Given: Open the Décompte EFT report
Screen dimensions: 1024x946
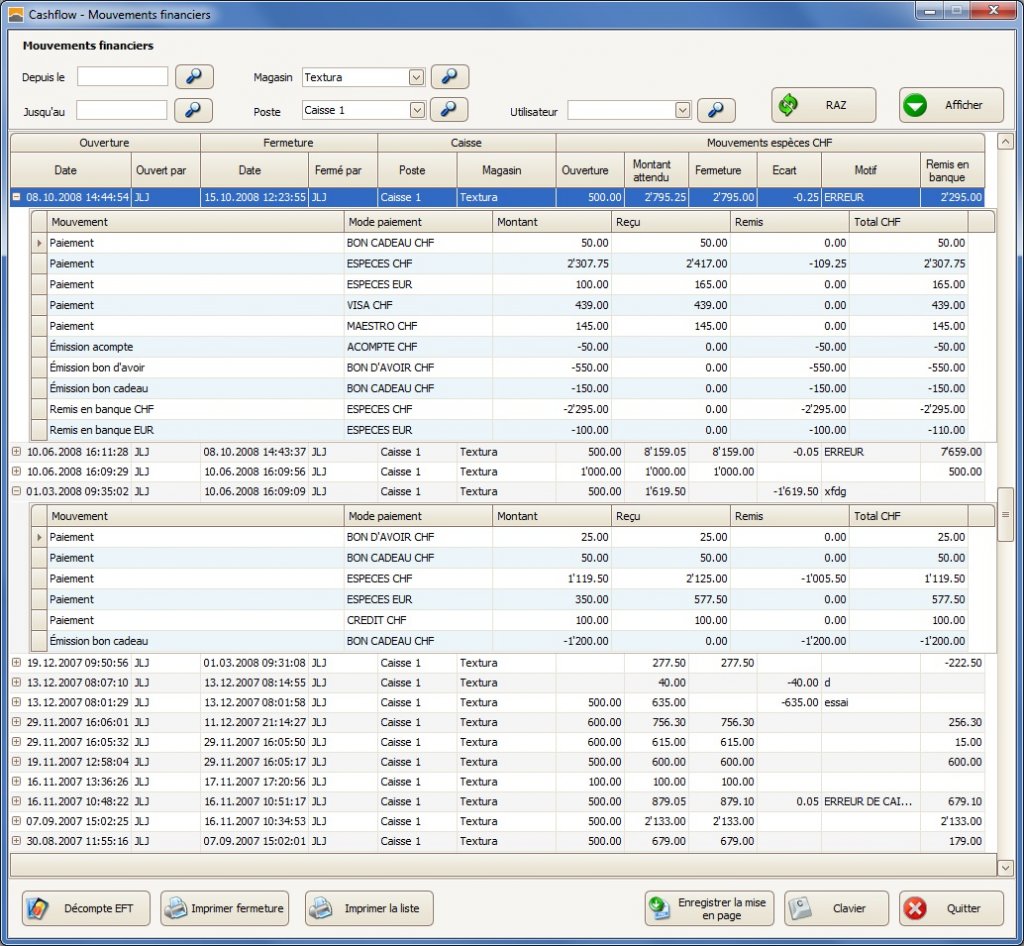Looking at the screenshot, I should coord(86,909).
